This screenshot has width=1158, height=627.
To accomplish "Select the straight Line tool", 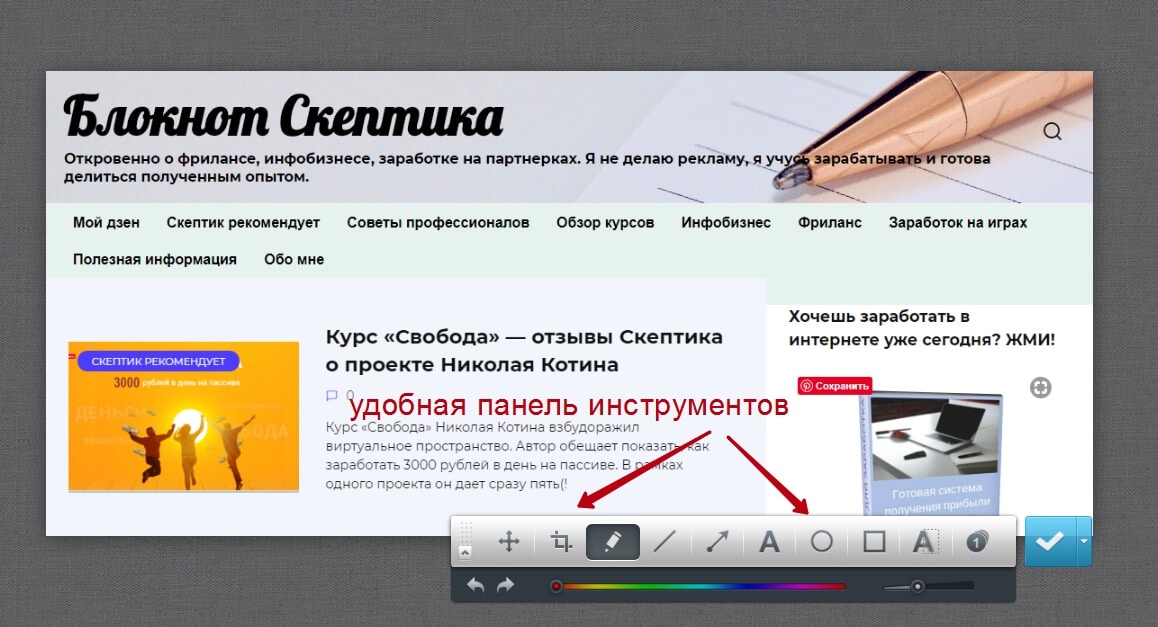I will tap(665, 542).
